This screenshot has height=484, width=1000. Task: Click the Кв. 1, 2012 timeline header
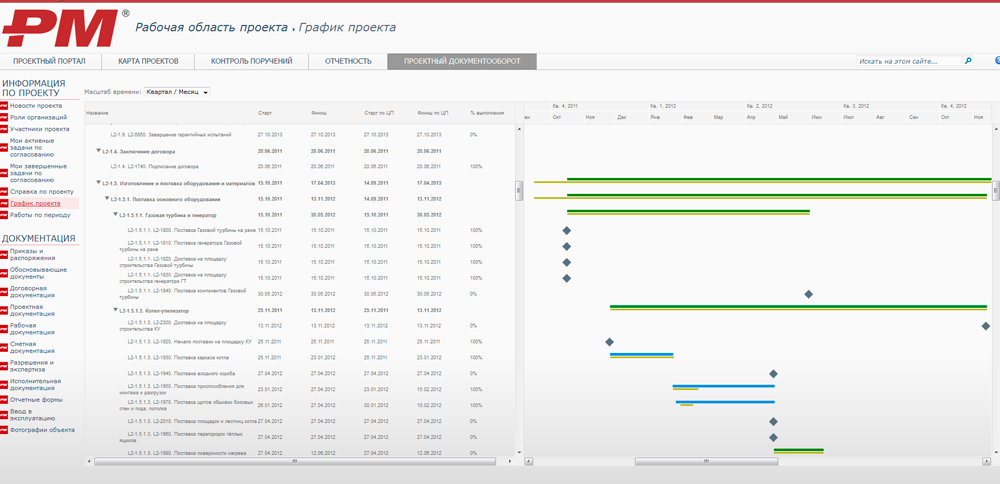click(662, 106)
